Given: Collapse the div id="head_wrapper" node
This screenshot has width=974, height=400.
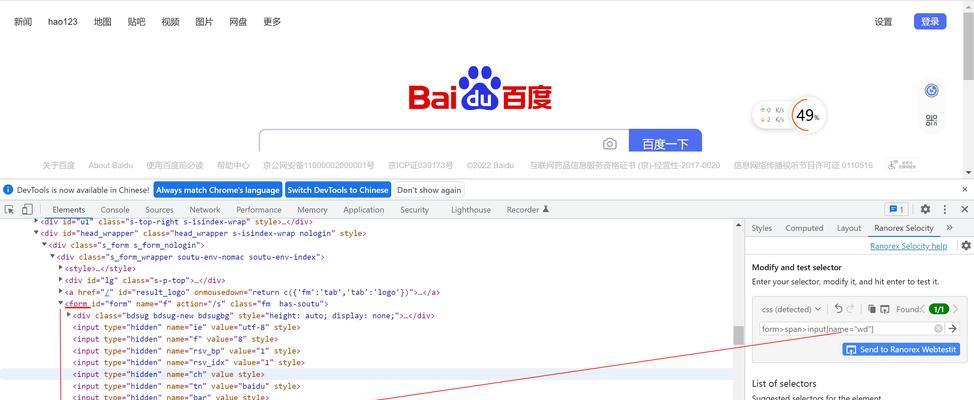Looking at the screenshot, I should [x=36, y=234].
